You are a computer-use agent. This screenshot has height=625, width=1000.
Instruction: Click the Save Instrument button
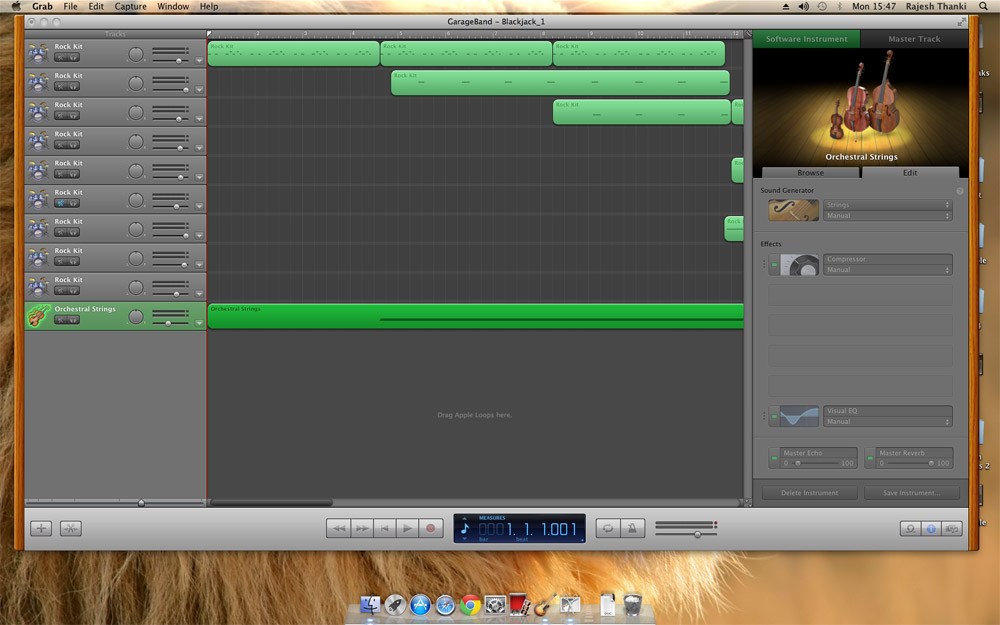coord(911,492)
